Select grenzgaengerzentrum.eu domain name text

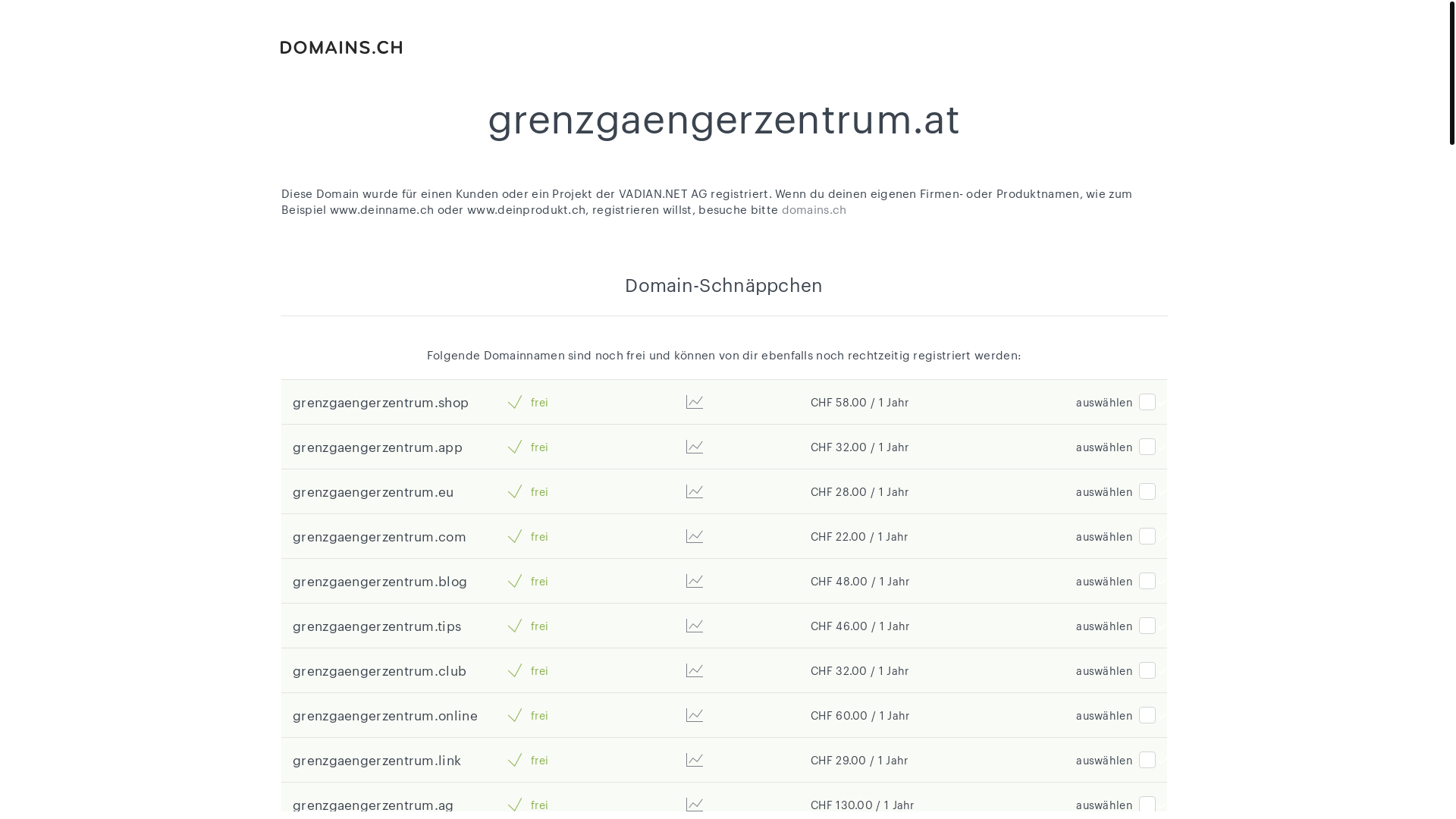(373, 492)
